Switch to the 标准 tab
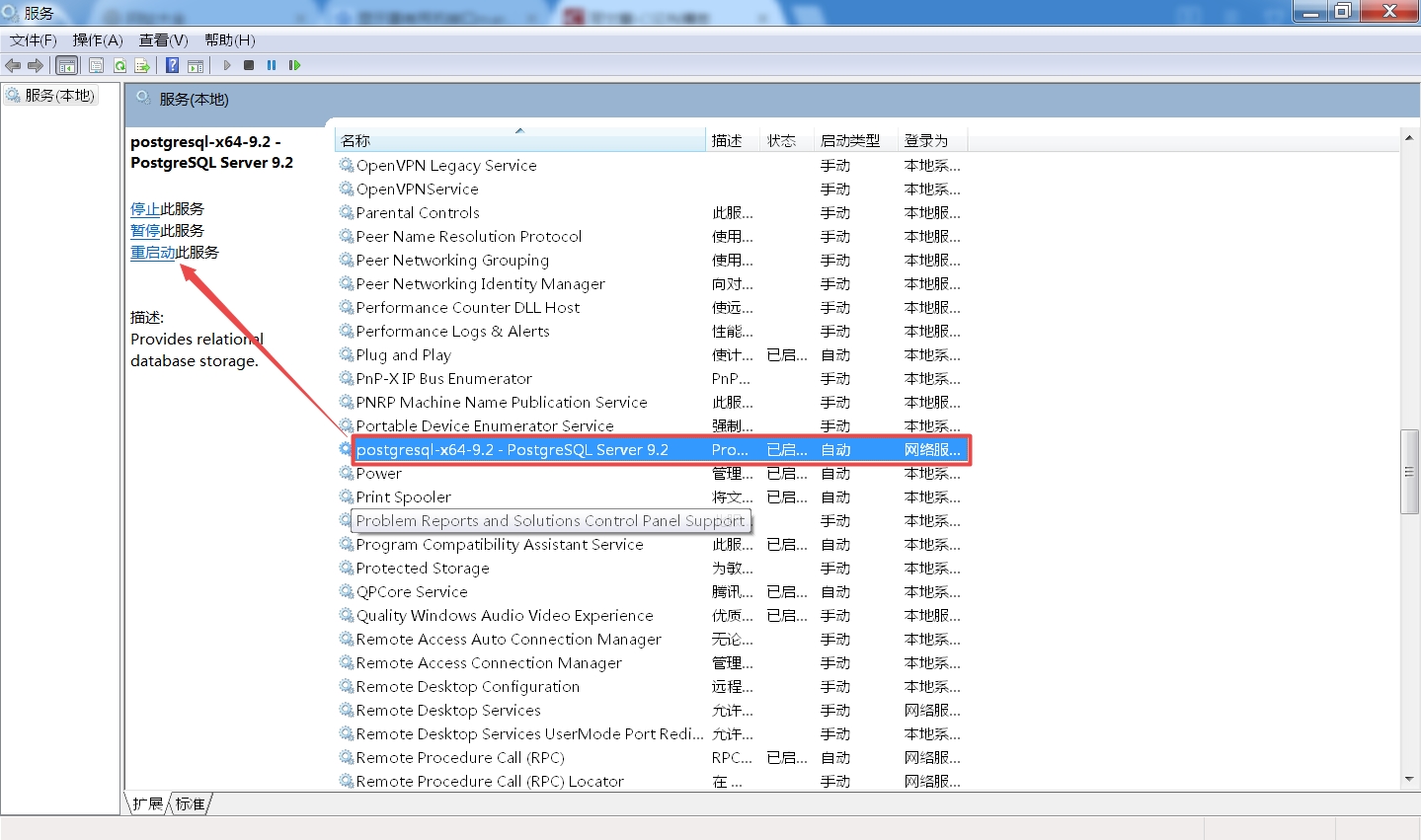The width and height of the screenshot is (1421, 840). 192,803
